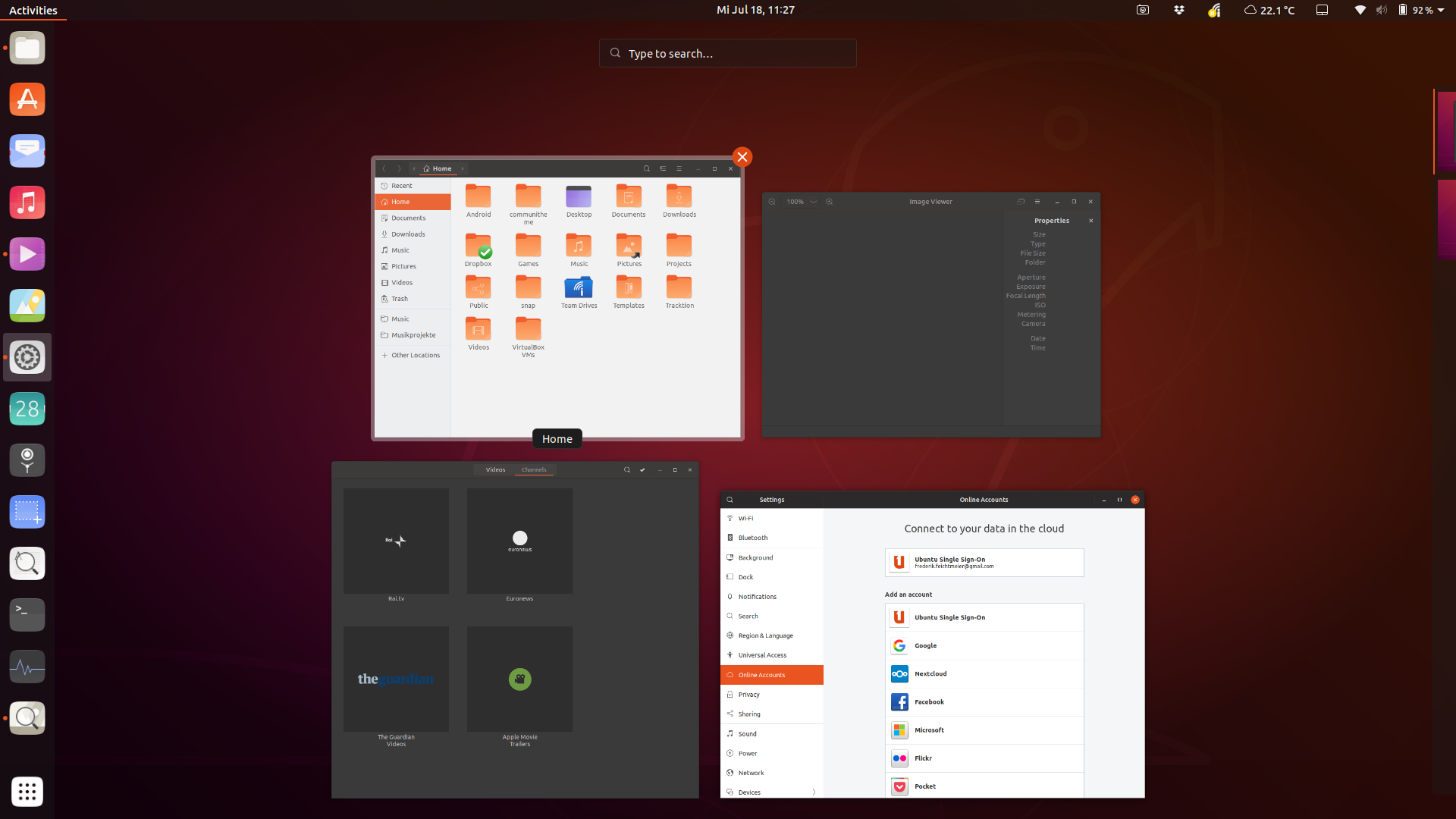Viewport: 1456px width, 819px height.
Task: Open The Guardian Videos channel thumbnail
Action: (x=396, y=679)
